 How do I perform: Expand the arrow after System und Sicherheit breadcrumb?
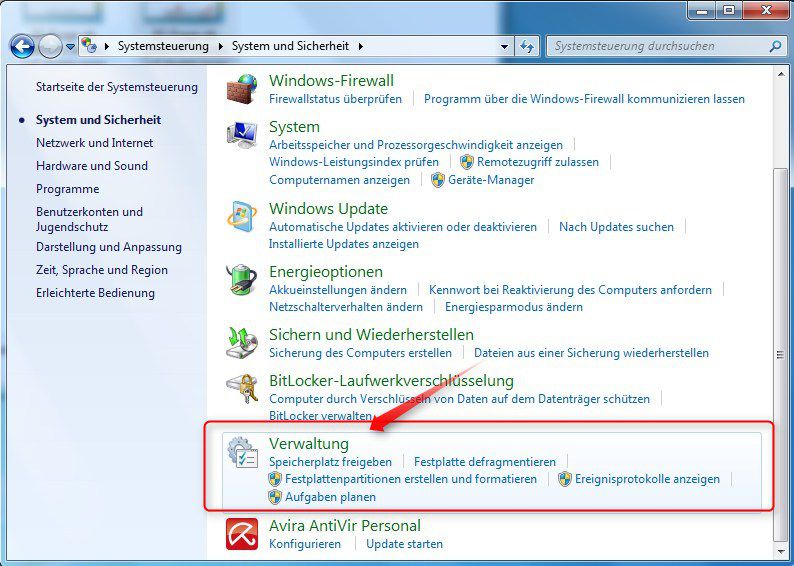361,47
